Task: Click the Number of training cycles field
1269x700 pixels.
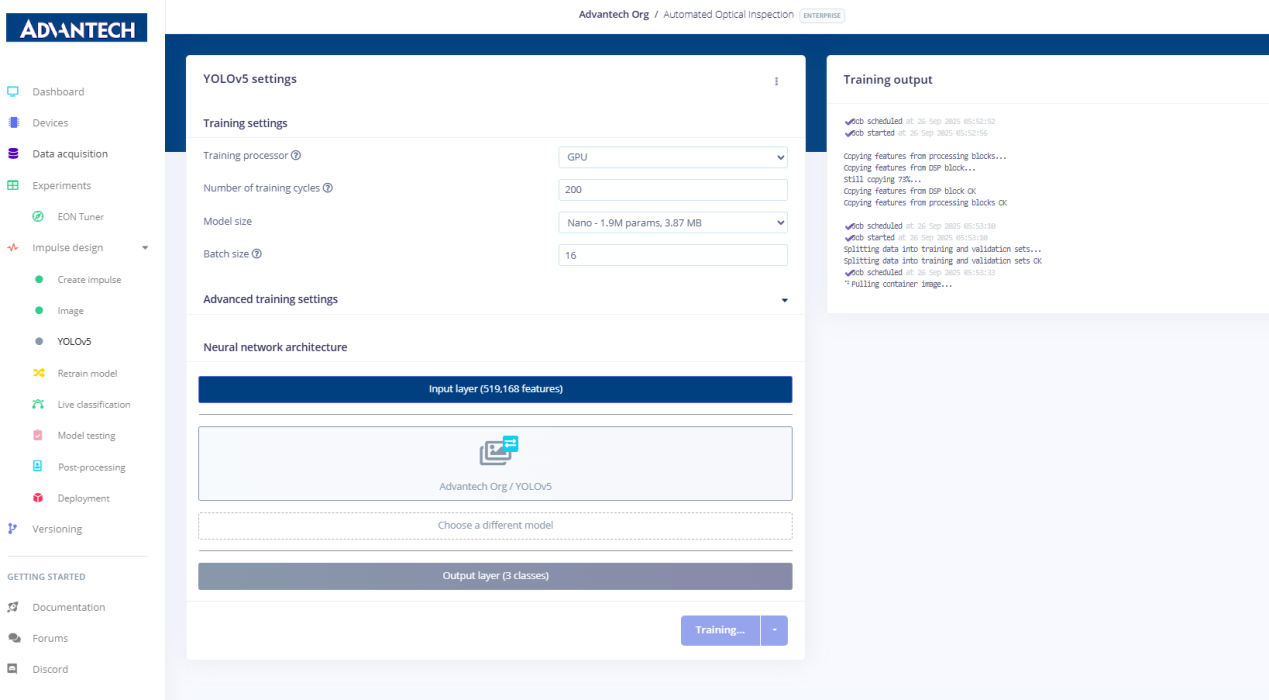Action: tap(673, 189)
